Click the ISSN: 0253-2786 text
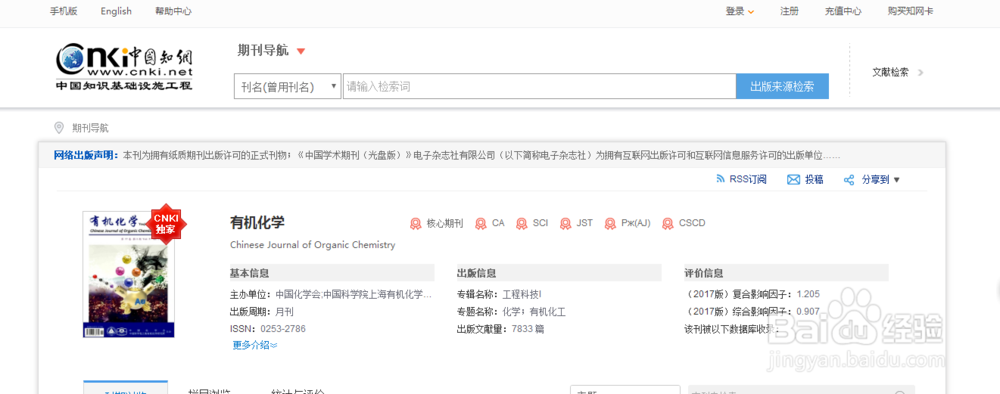This screenshot has width=1000, height=394. click(x=268, y=329)
